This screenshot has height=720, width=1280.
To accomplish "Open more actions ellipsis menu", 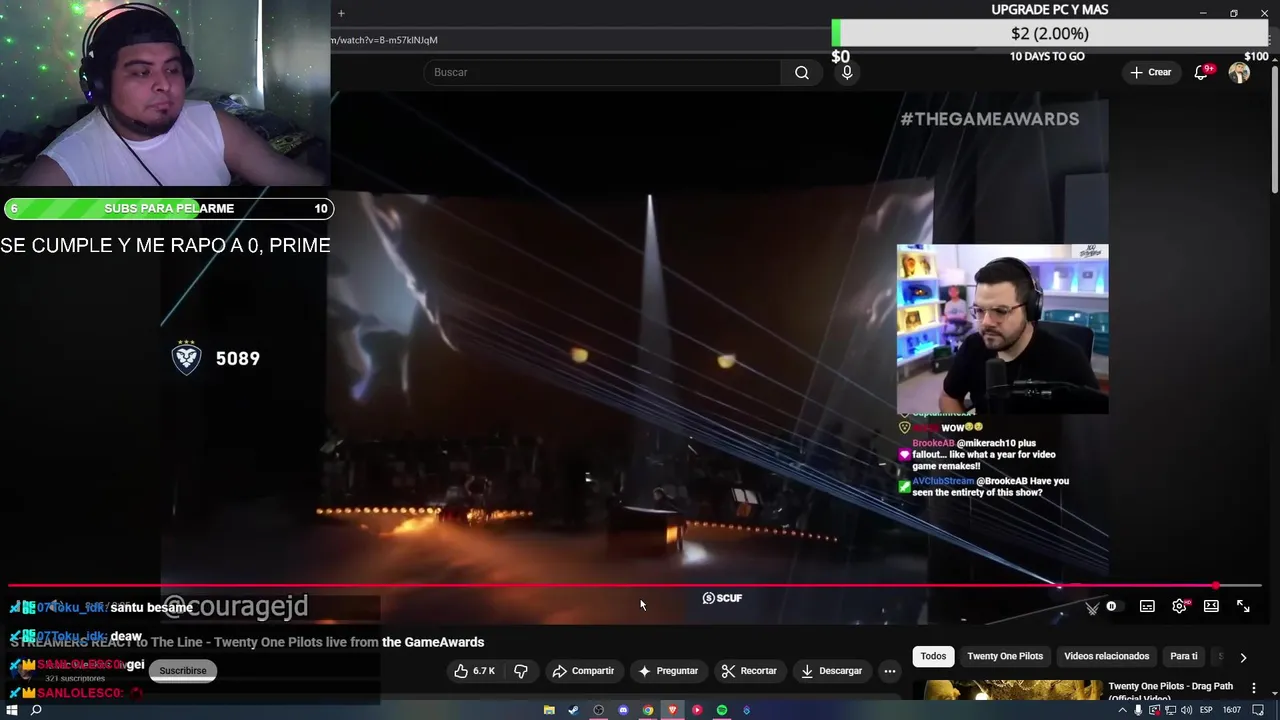I will (x=889, y=671).
